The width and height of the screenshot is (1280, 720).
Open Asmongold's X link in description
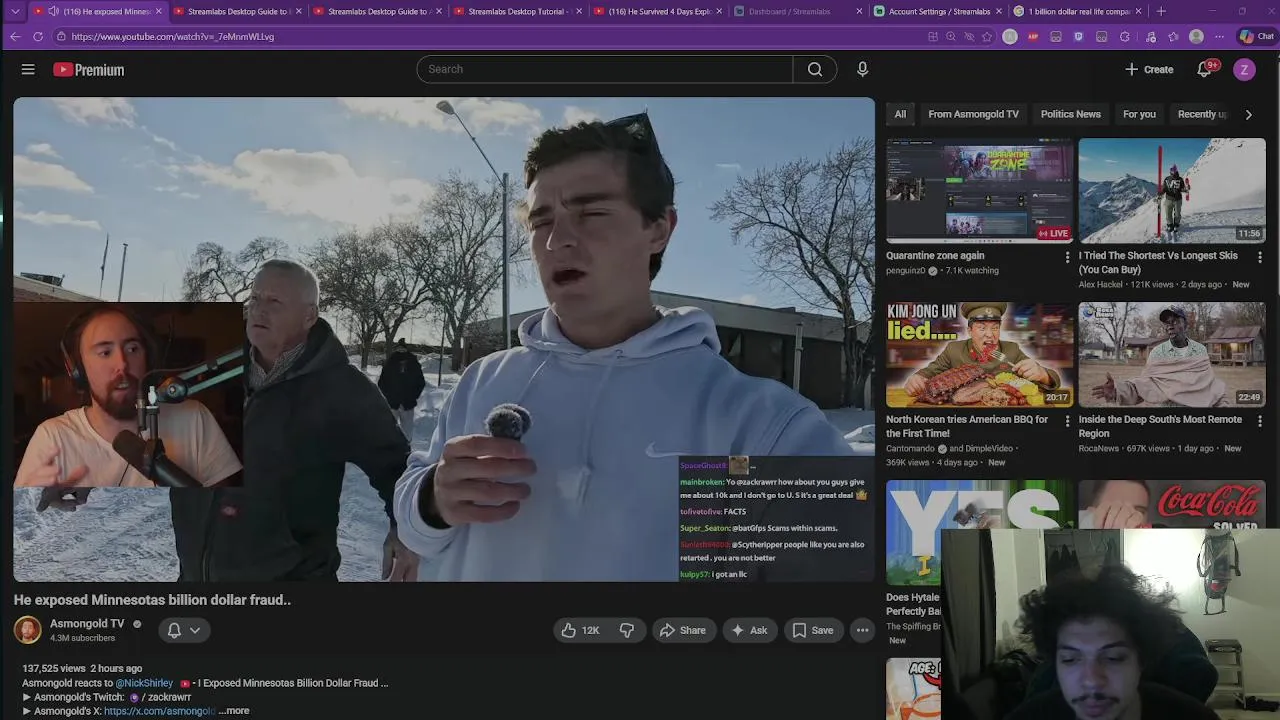(x=159, y=711)
